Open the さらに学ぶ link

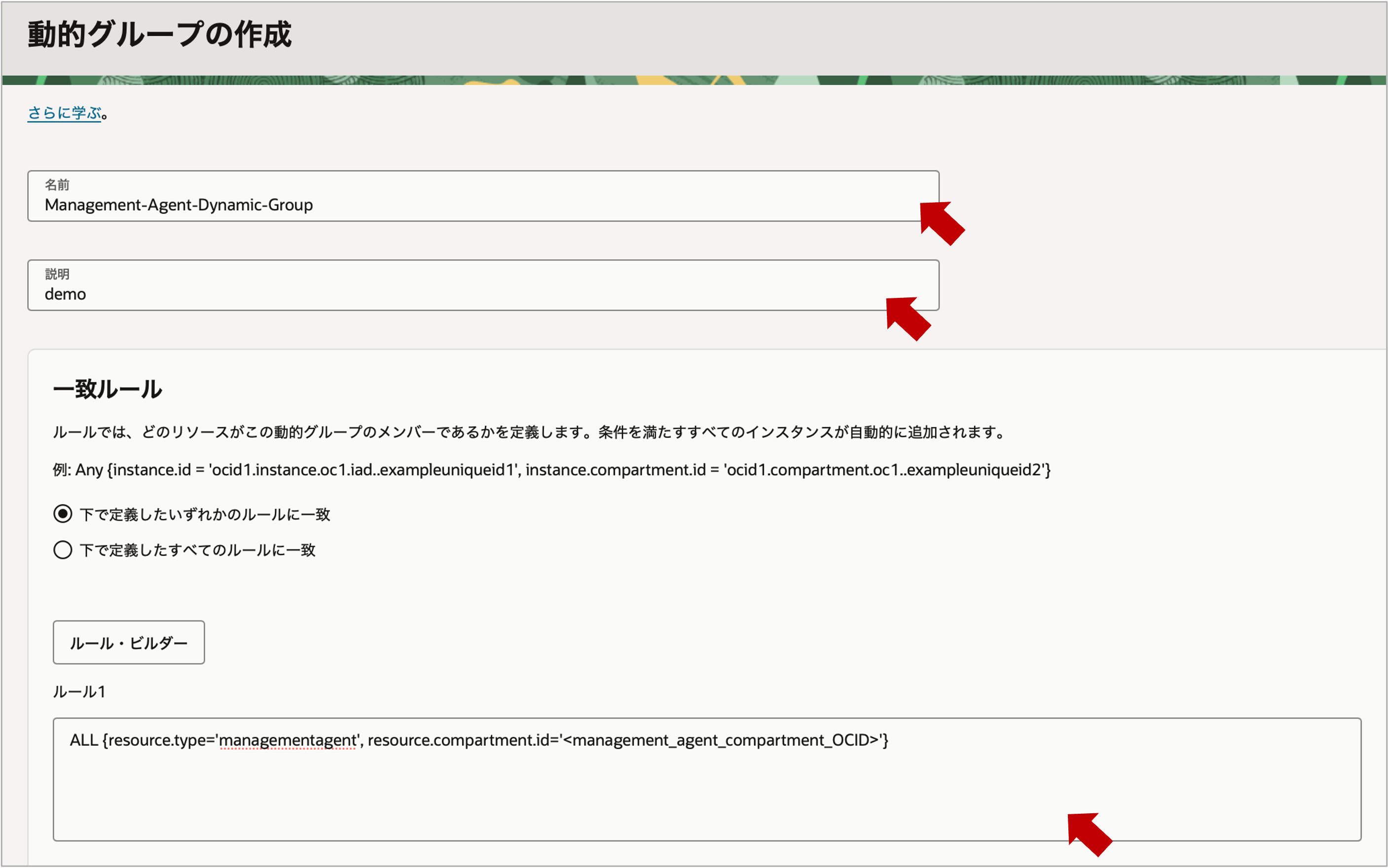click(x=64, y=113)
